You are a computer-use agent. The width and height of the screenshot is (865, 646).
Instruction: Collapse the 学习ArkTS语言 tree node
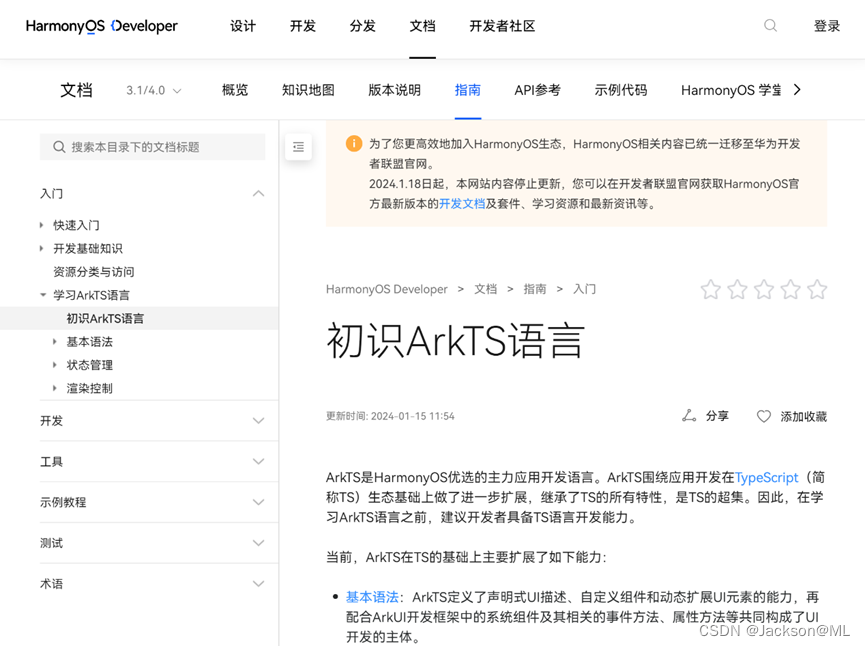pyautogui.click(x=42, y=295)
